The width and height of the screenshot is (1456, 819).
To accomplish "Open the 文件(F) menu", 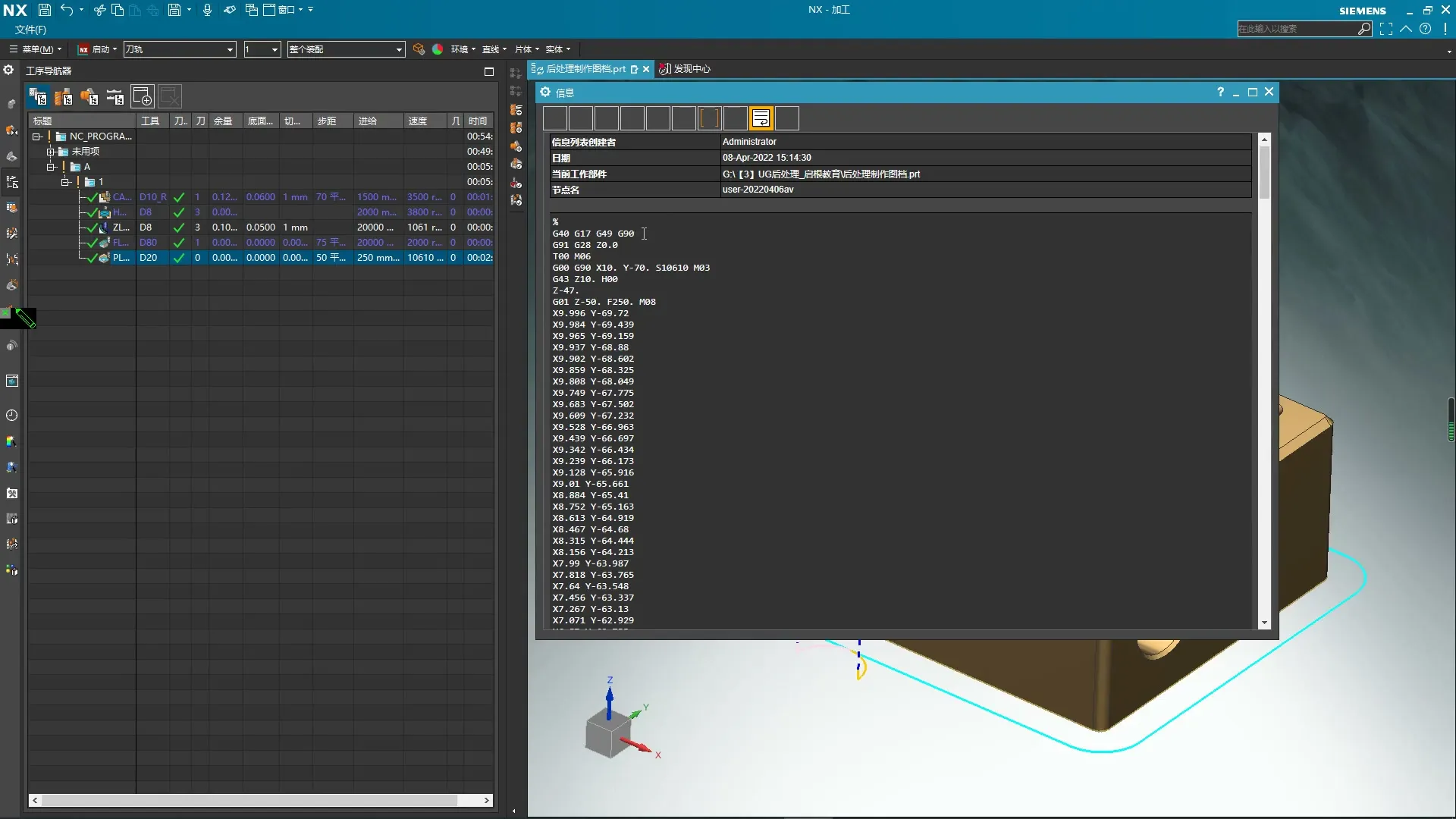I will click(x=30, y=30).
